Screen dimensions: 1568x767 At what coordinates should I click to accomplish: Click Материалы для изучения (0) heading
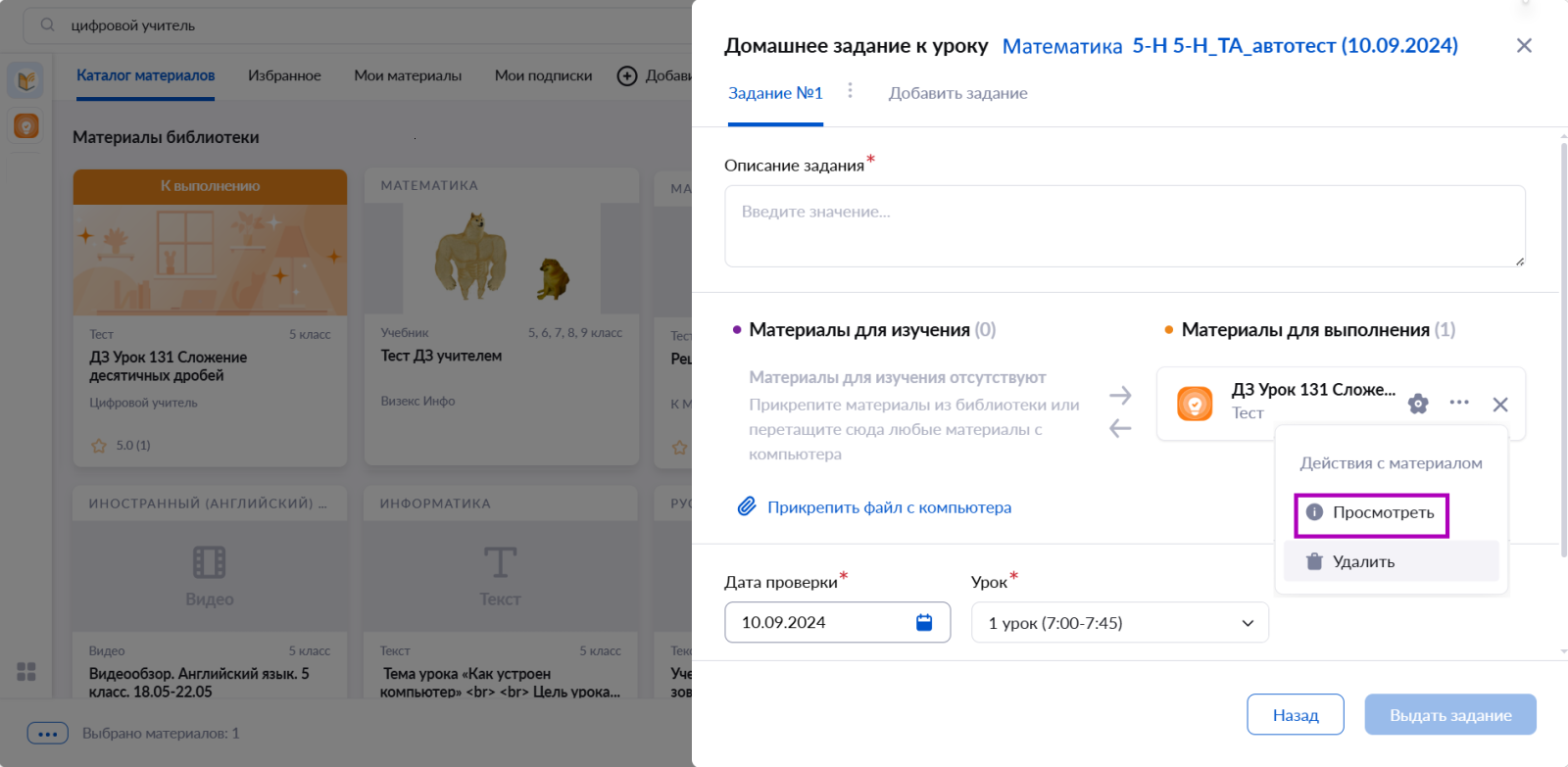[x=872, y=330]
